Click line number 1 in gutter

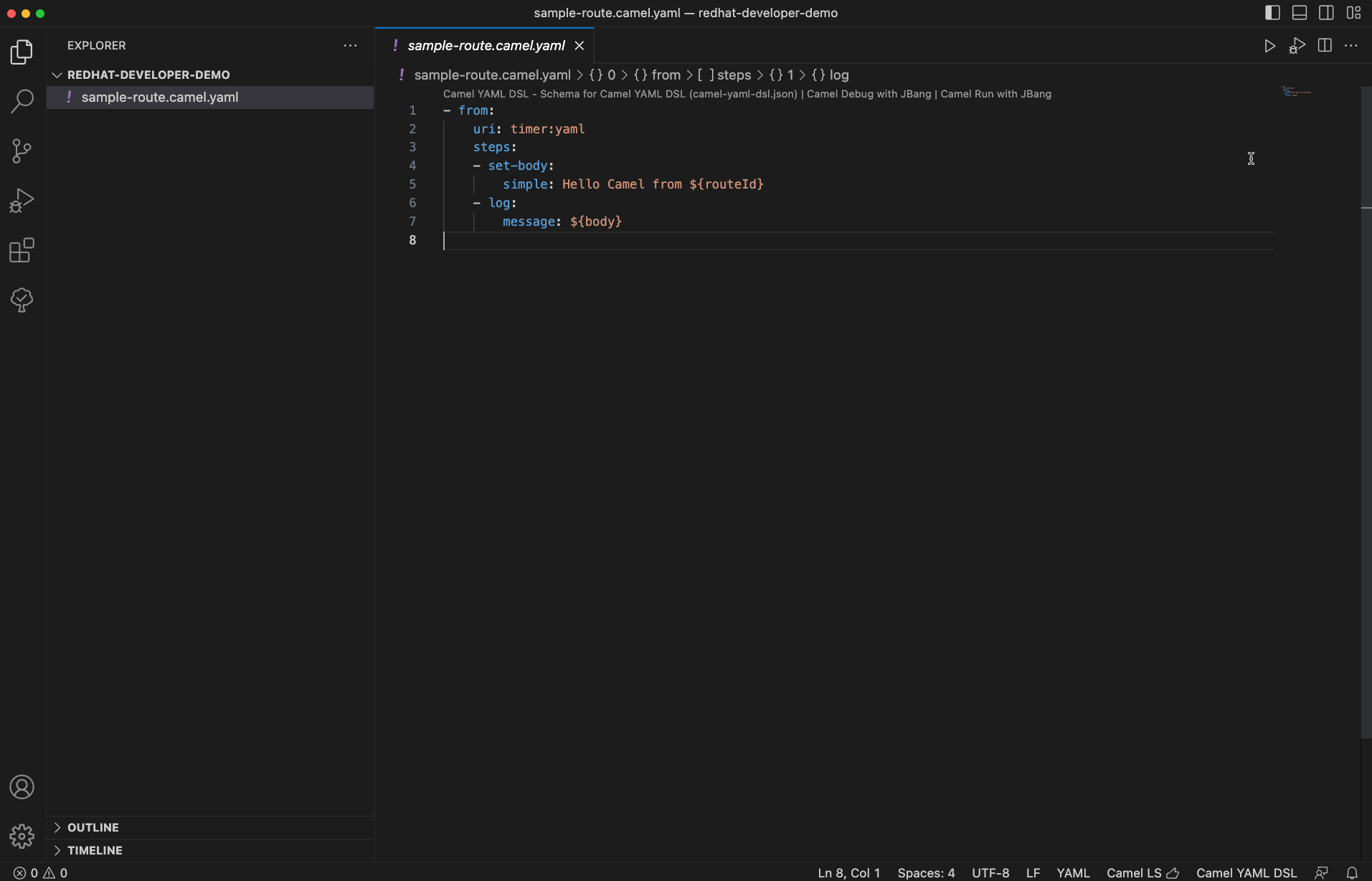tap(412, 110)
